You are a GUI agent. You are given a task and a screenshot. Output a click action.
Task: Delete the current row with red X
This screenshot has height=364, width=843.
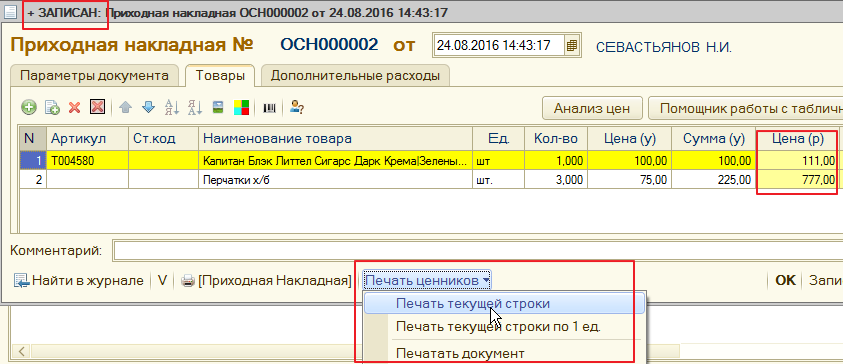(74, 107)
